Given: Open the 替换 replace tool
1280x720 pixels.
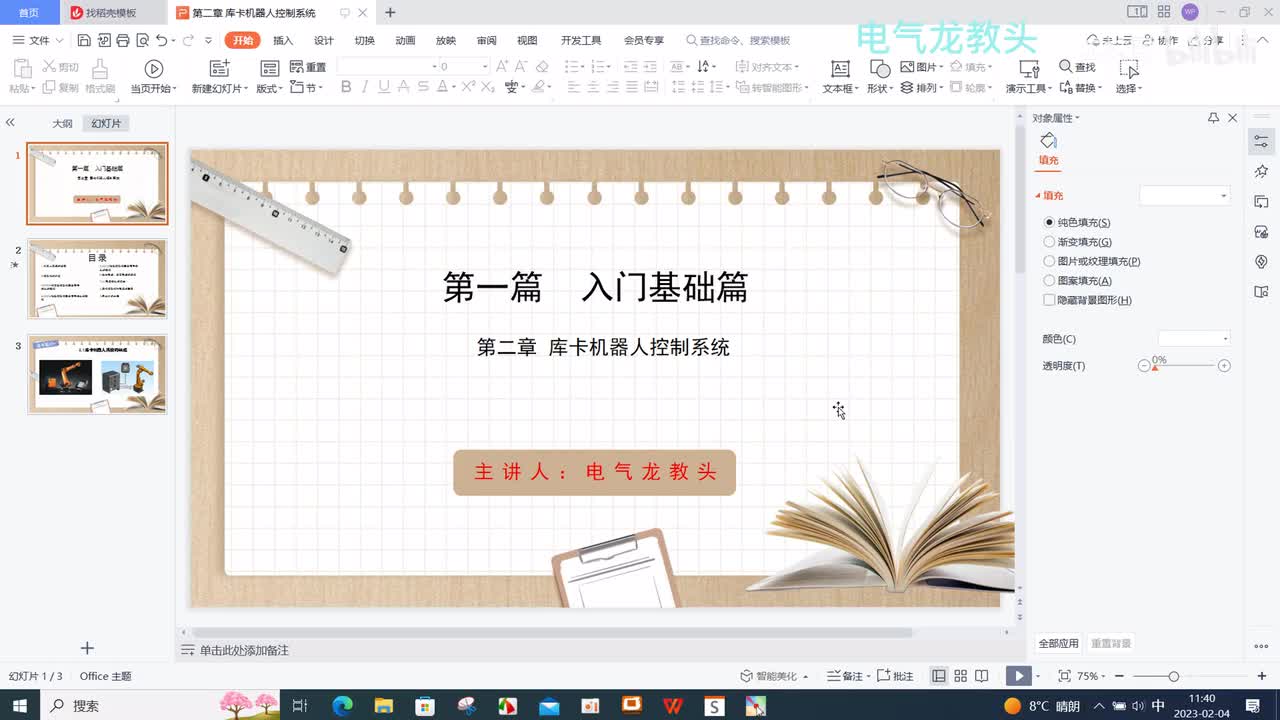Looking at the screenshot, I should [1080, 88].
